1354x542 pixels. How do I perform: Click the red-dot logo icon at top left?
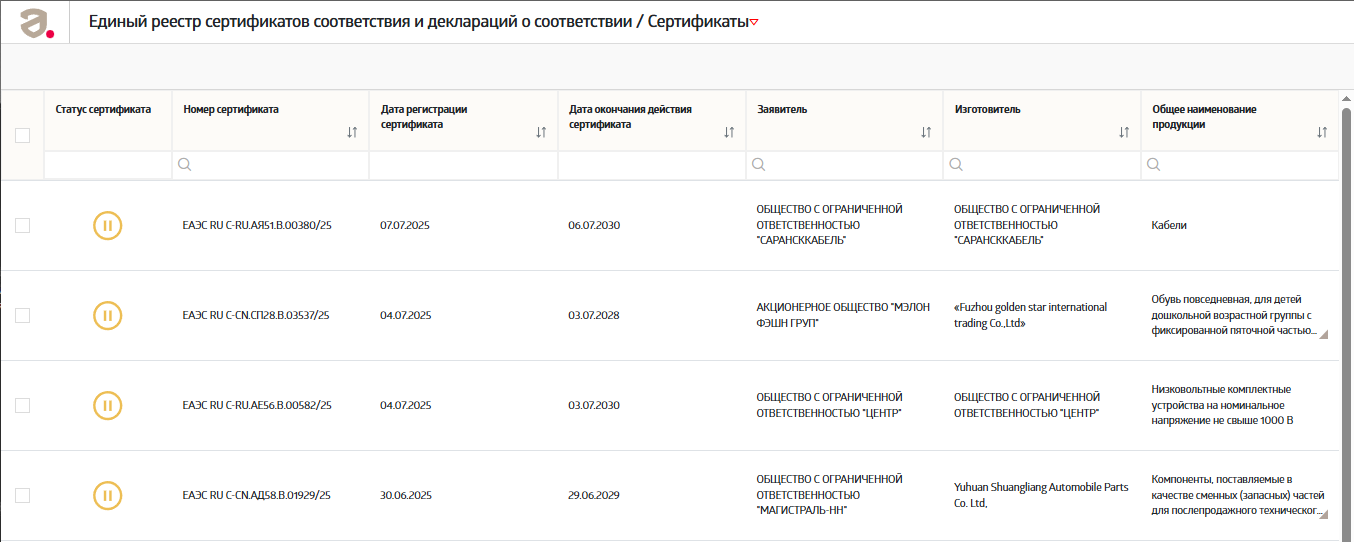pos(36,22)
